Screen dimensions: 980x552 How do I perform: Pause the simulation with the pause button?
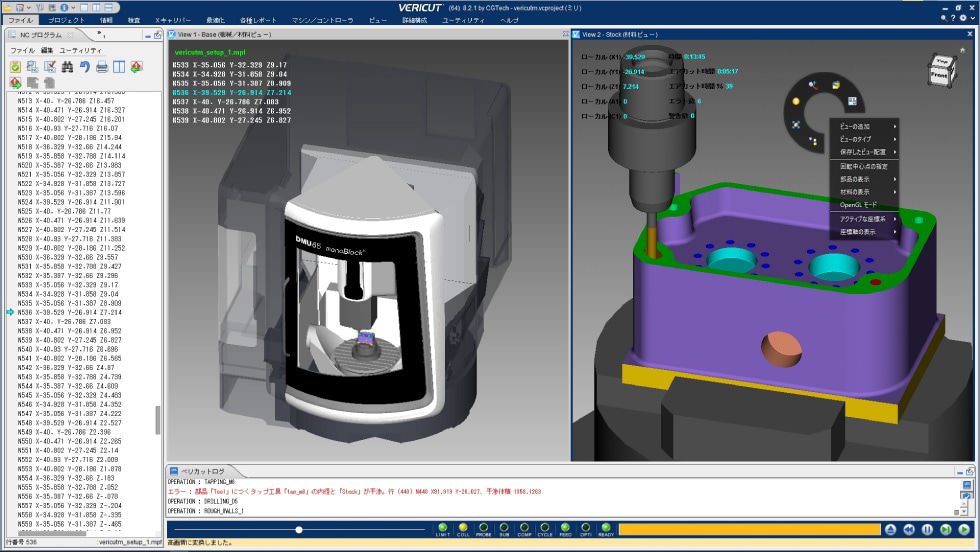pos(927,529)
